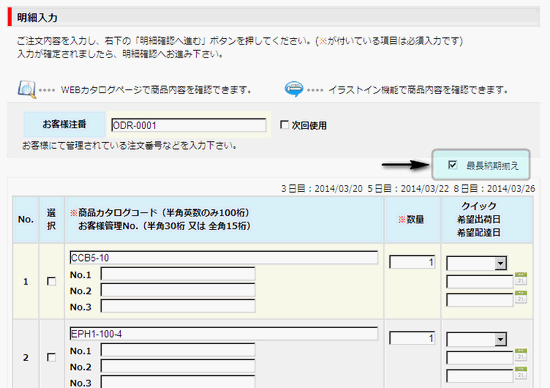Tick the select checkbox for row 1
This screenshot has height=388, width=550.
(52, 281)
